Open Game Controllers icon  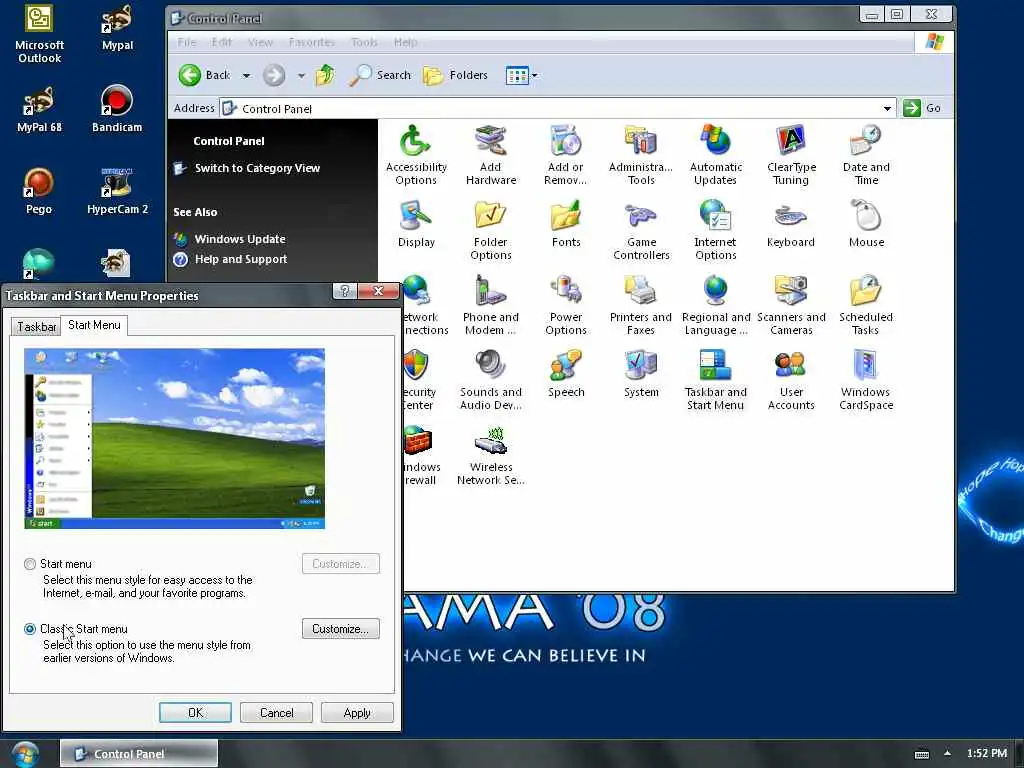641,231
